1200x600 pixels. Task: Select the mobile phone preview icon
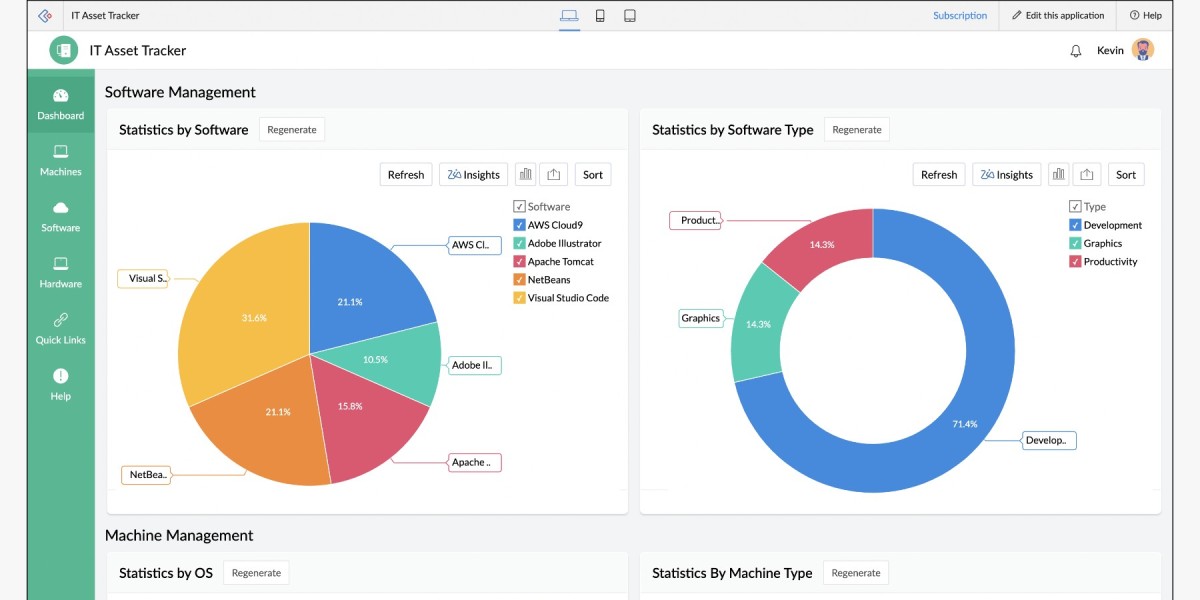pyautogui.click(x=600, y=16)
